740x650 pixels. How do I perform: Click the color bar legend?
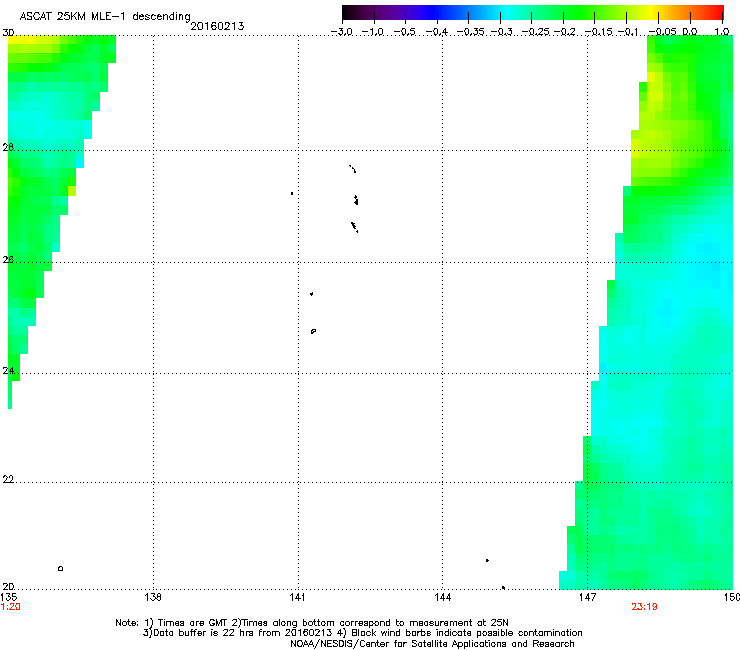532,13
